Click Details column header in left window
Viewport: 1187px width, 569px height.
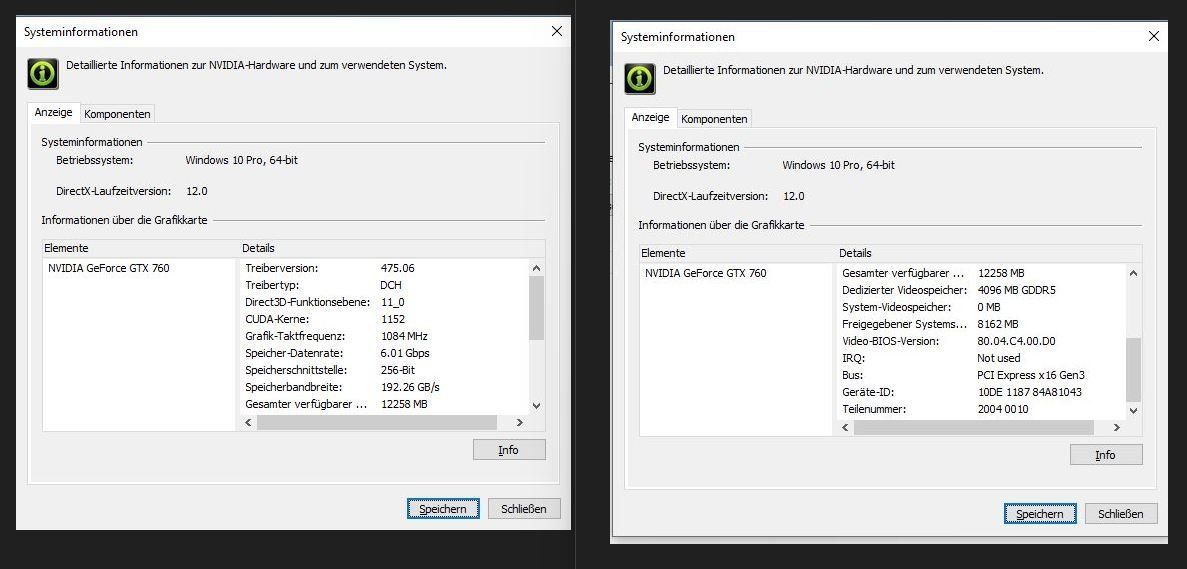[x=391, y=248]
